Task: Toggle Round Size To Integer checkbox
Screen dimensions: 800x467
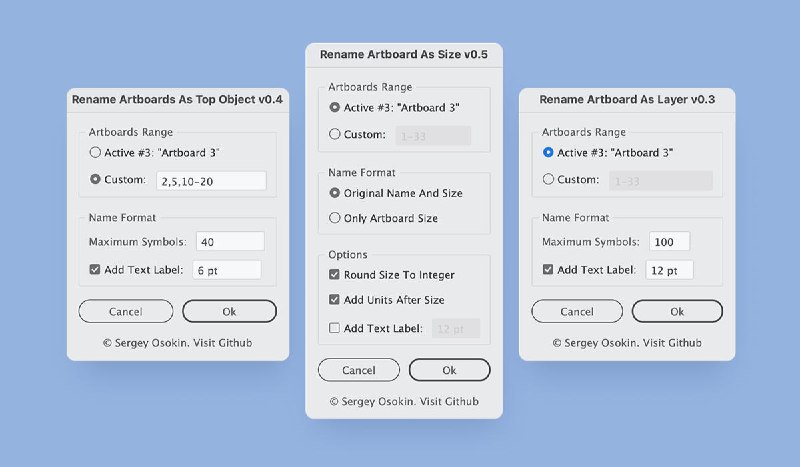Action: point(334,275)
